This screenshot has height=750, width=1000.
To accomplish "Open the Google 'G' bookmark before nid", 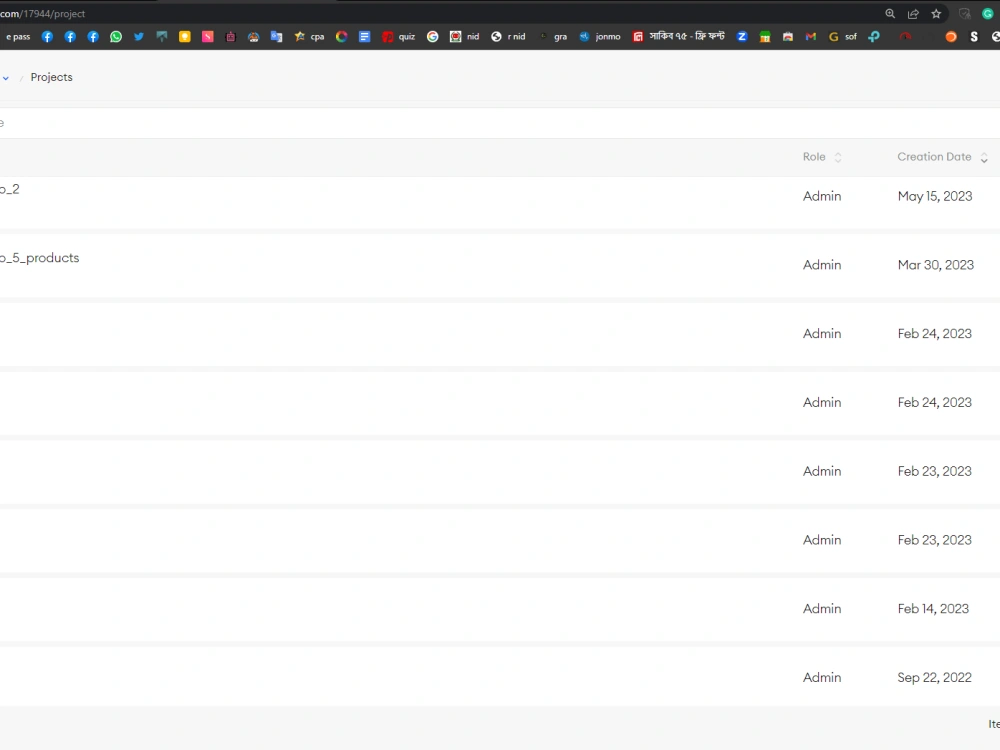I will (x=432, y=36).
